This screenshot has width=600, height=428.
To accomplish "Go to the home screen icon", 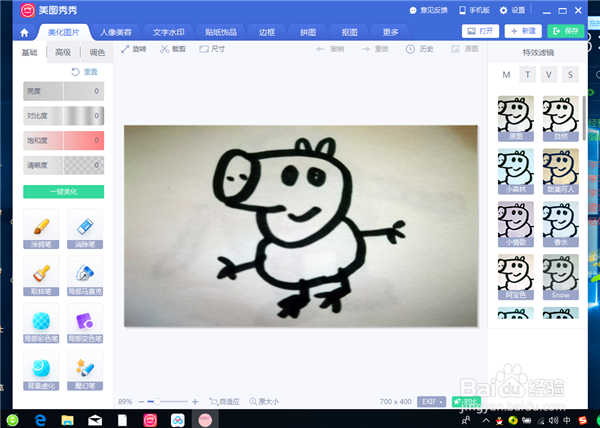I will click(x=24, y=33).
